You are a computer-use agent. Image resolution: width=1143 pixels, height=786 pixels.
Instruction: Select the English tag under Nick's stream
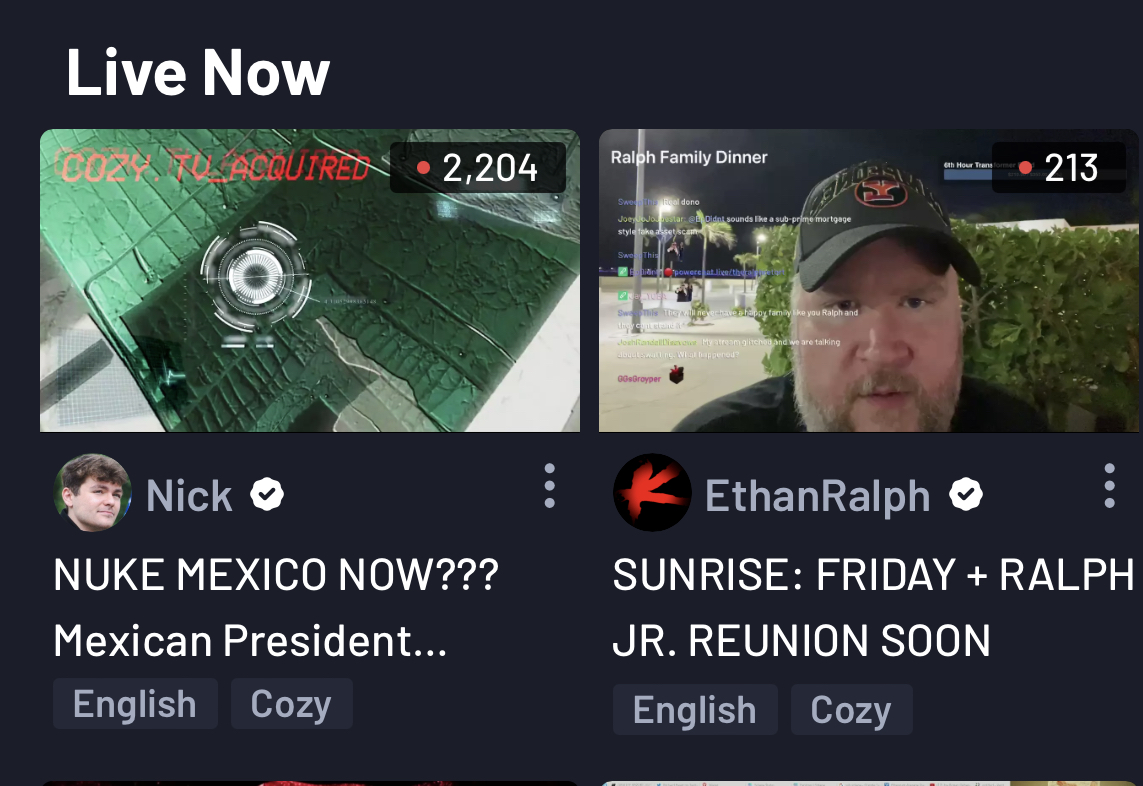click(x=136, y=704)
